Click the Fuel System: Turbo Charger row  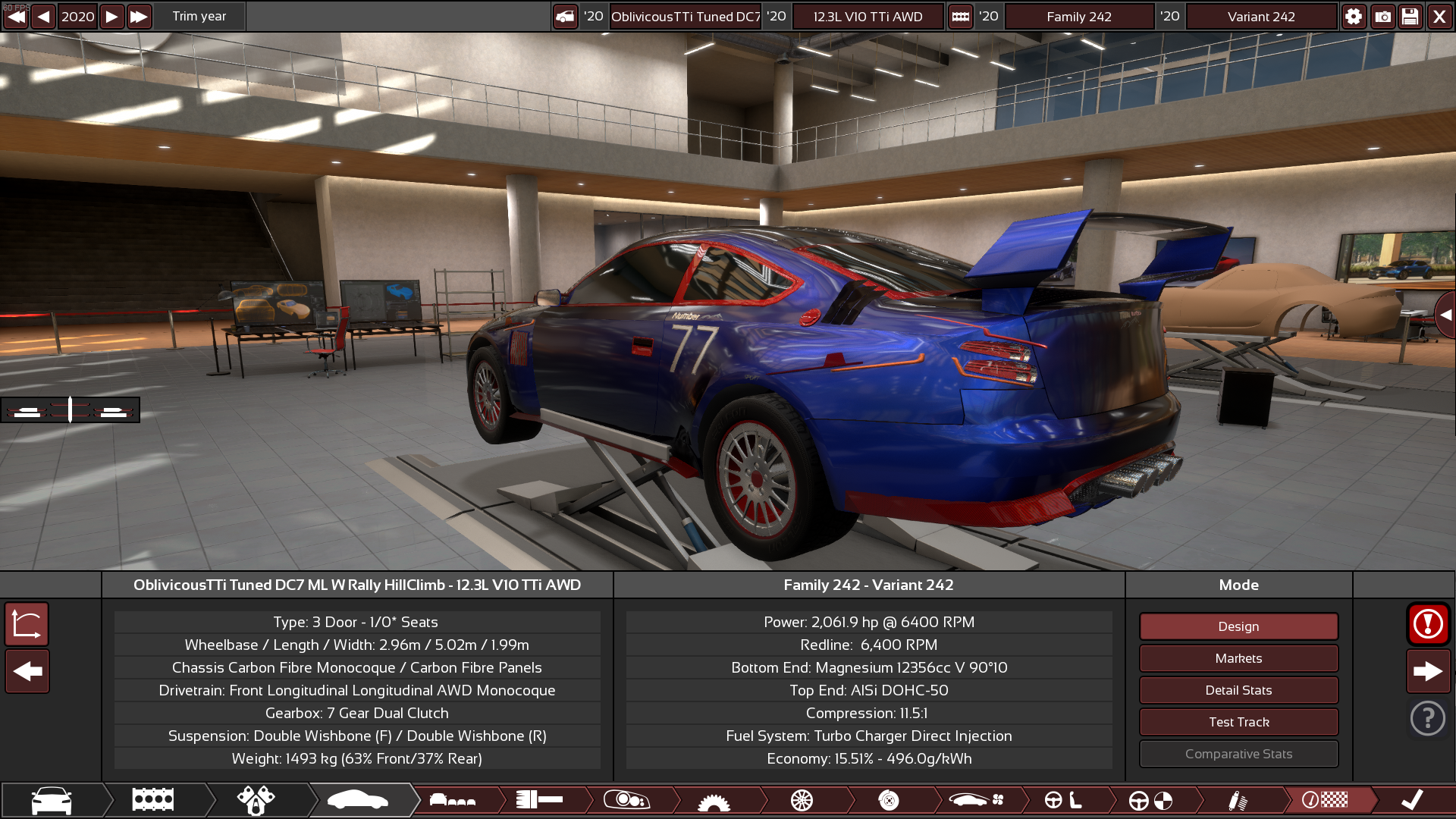869,736
